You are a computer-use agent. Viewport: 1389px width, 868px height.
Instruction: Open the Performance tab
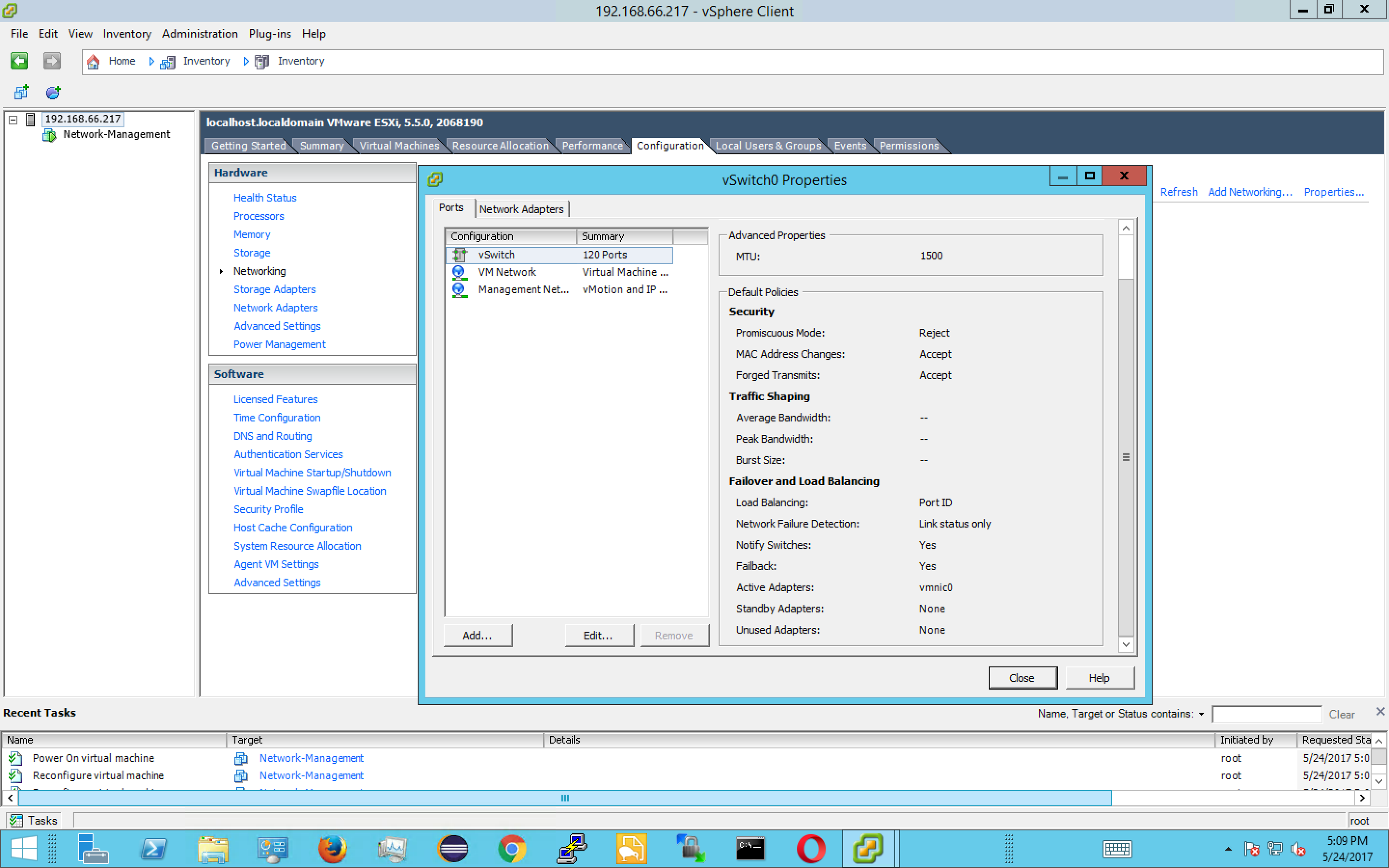tap(592, 146)
